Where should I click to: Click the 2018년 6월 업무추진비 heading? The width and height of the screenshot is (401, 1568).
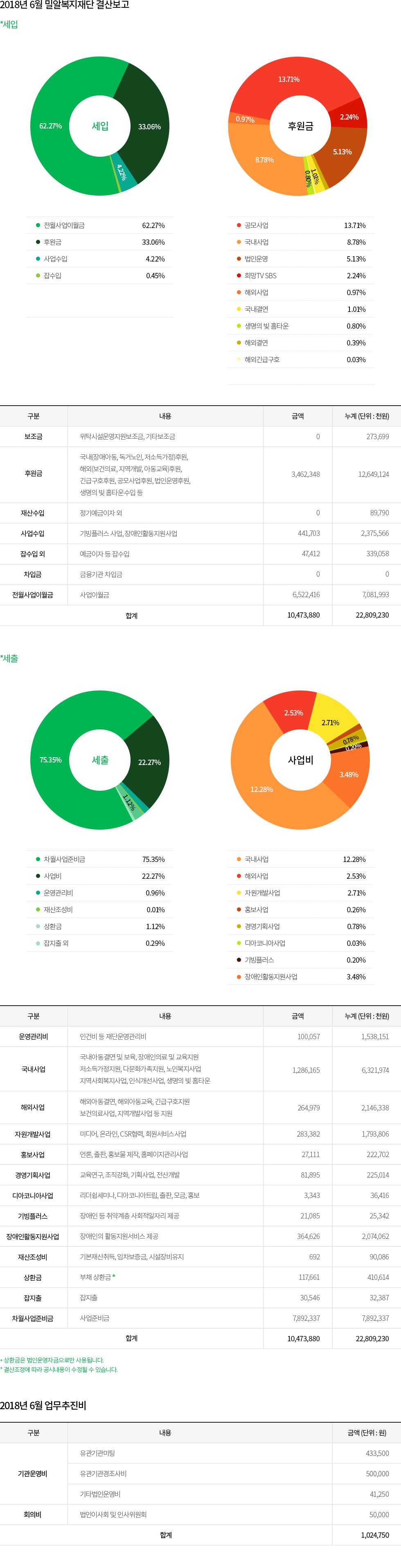(43, 1405)
